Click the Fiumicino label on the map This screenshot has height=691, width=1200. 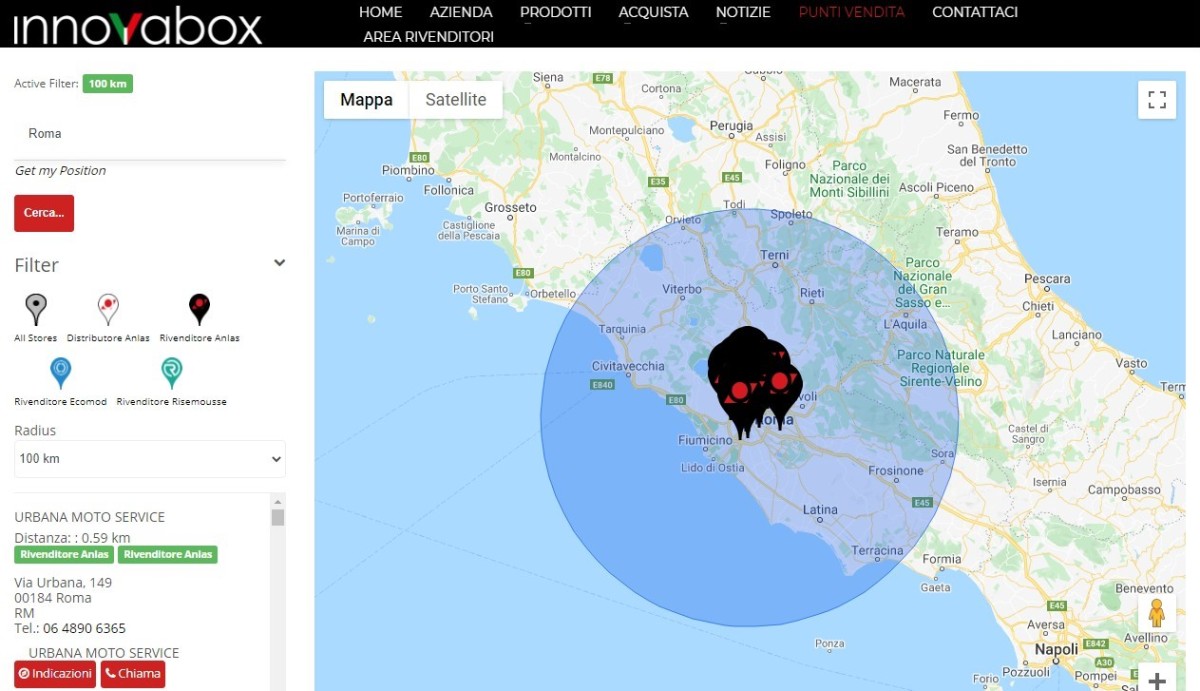tap(705, 440)
